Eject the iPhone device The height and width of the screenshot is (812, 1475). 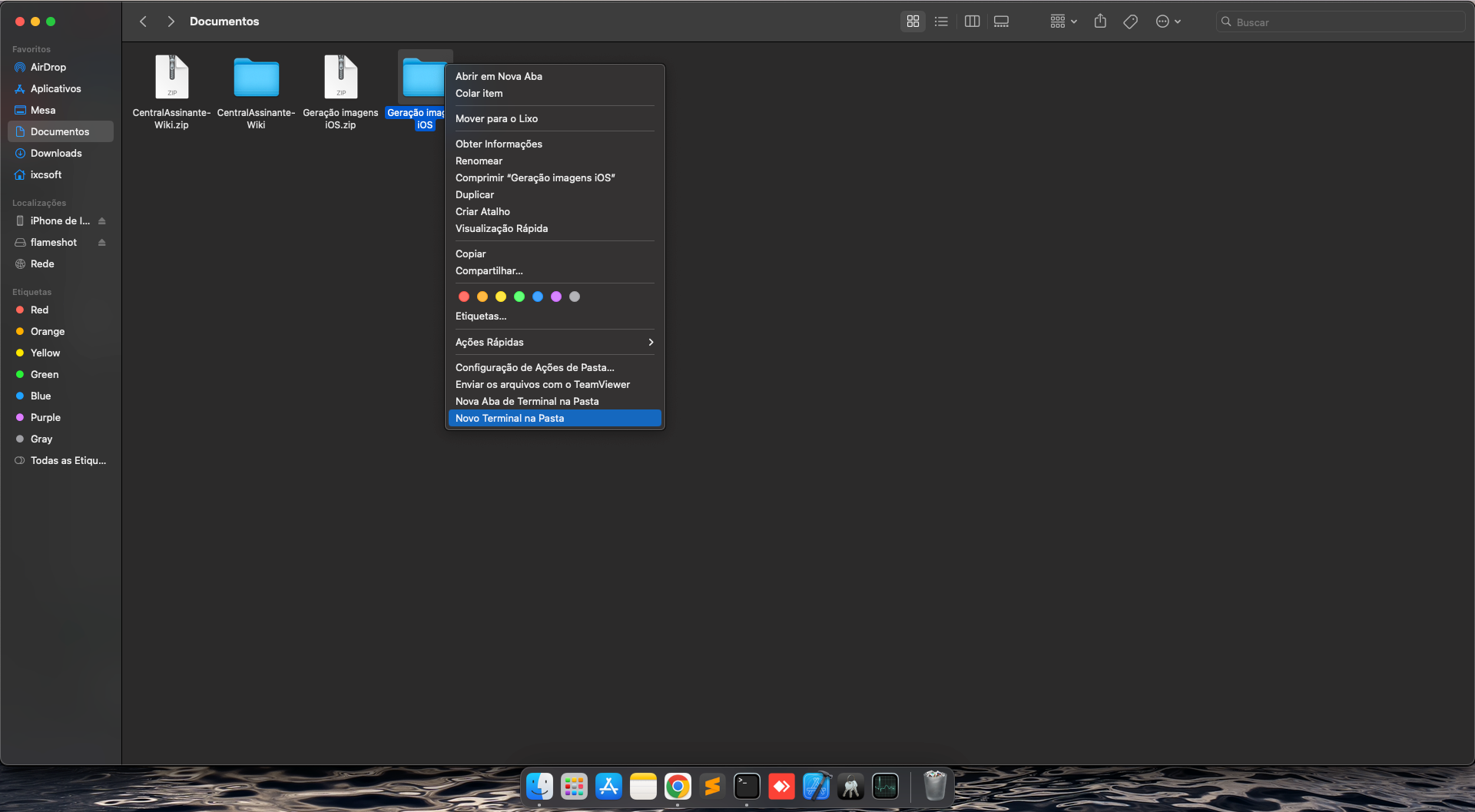[102, 221]
